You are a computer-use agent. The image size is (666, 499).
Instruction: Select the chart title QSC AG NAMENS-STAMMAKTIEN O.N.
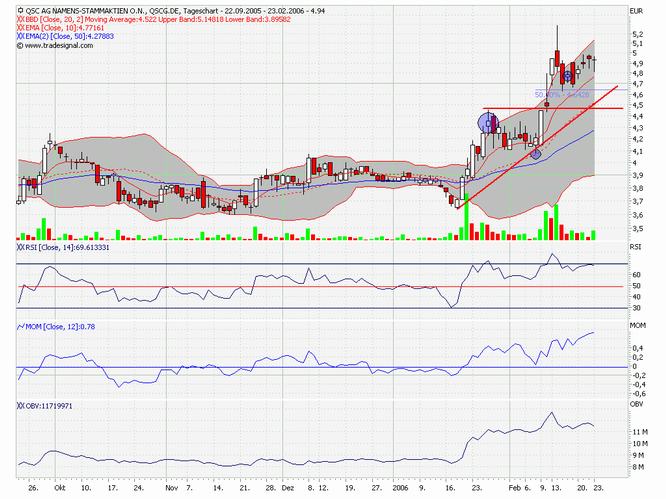click(x=85, y=11)
